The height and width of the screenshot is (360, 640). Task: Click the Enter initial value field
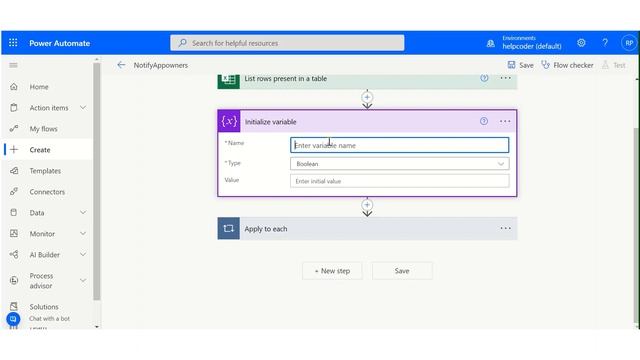coord(400,181)
